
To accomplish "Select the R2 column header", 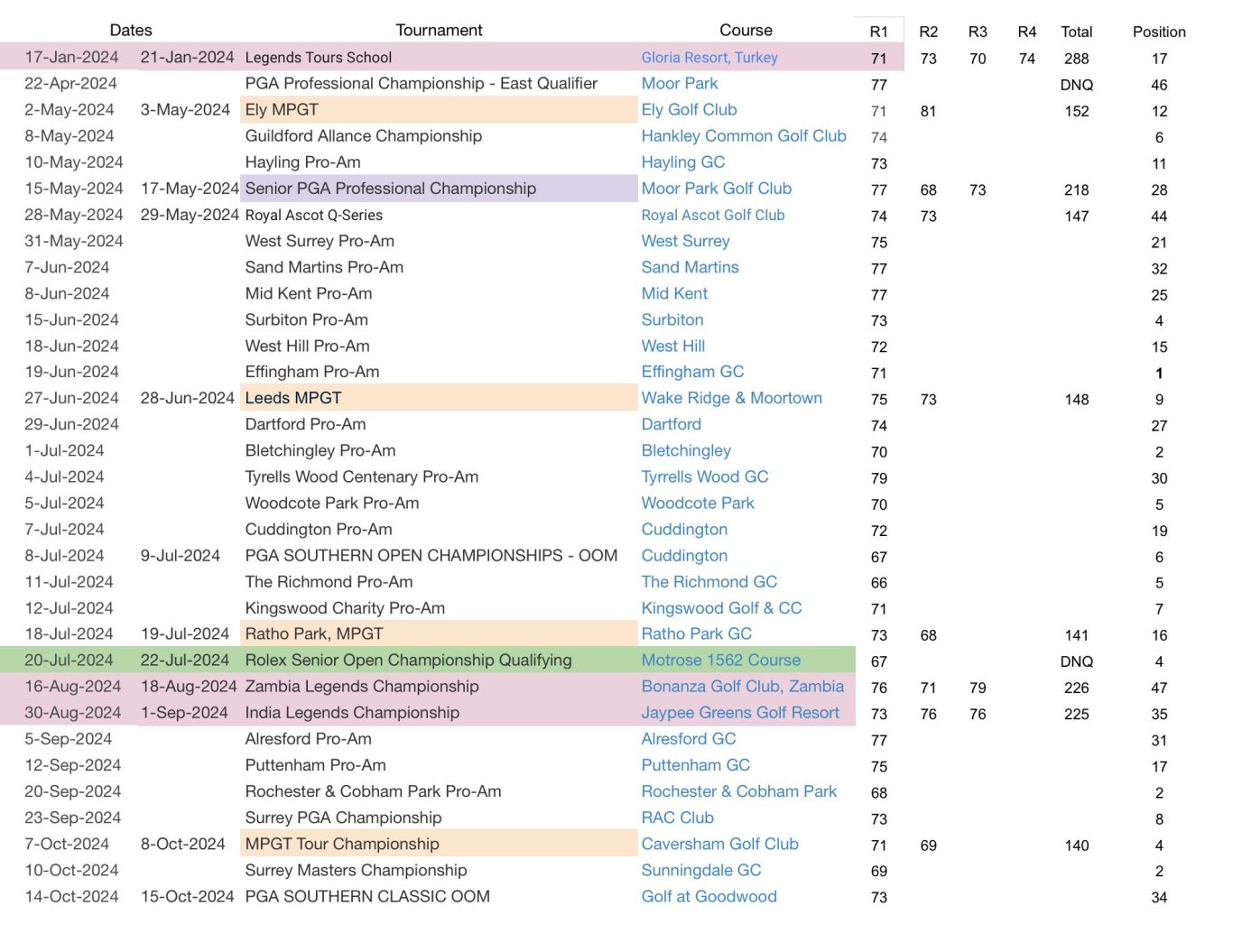I will tap(929, 32).
